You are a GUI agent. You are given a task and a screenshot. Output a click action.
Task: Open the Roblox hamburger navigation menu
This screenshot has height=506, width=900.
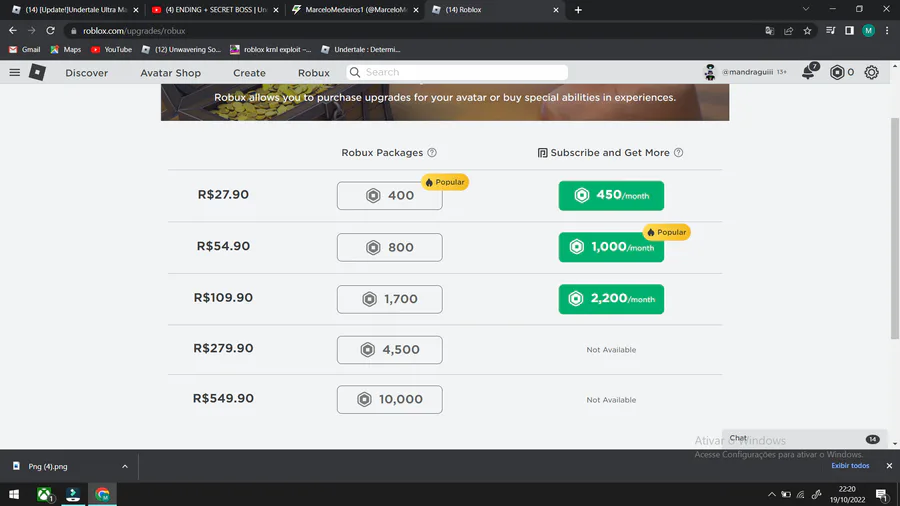pos(14,72)
